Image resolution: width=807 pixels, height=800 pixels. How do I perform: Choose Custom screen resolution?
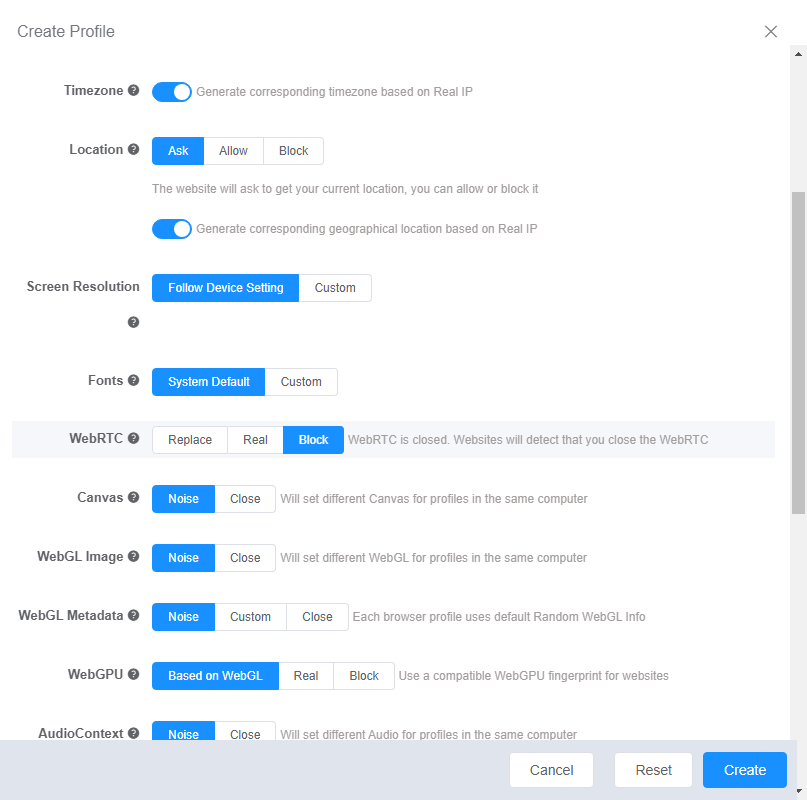point(335,288)
